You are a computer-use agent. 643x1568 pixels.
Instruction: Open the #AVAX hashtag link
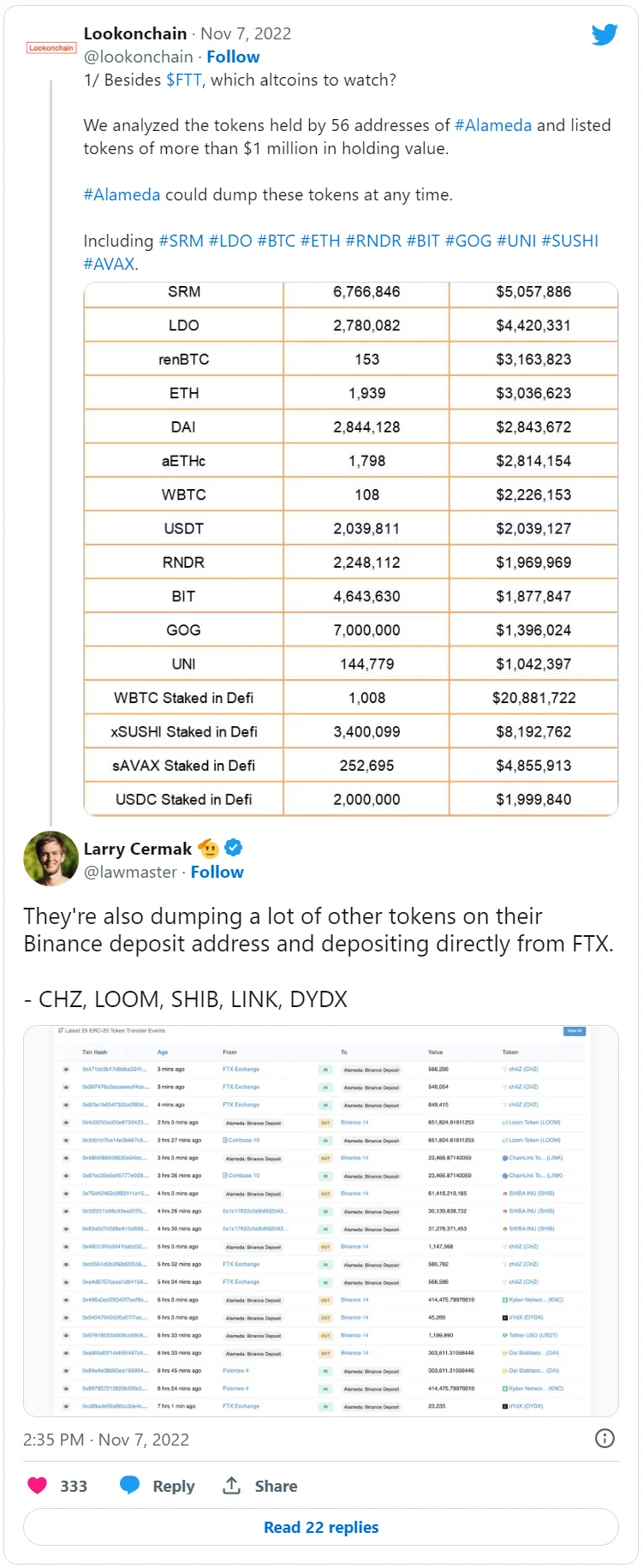tap(109, 265)
